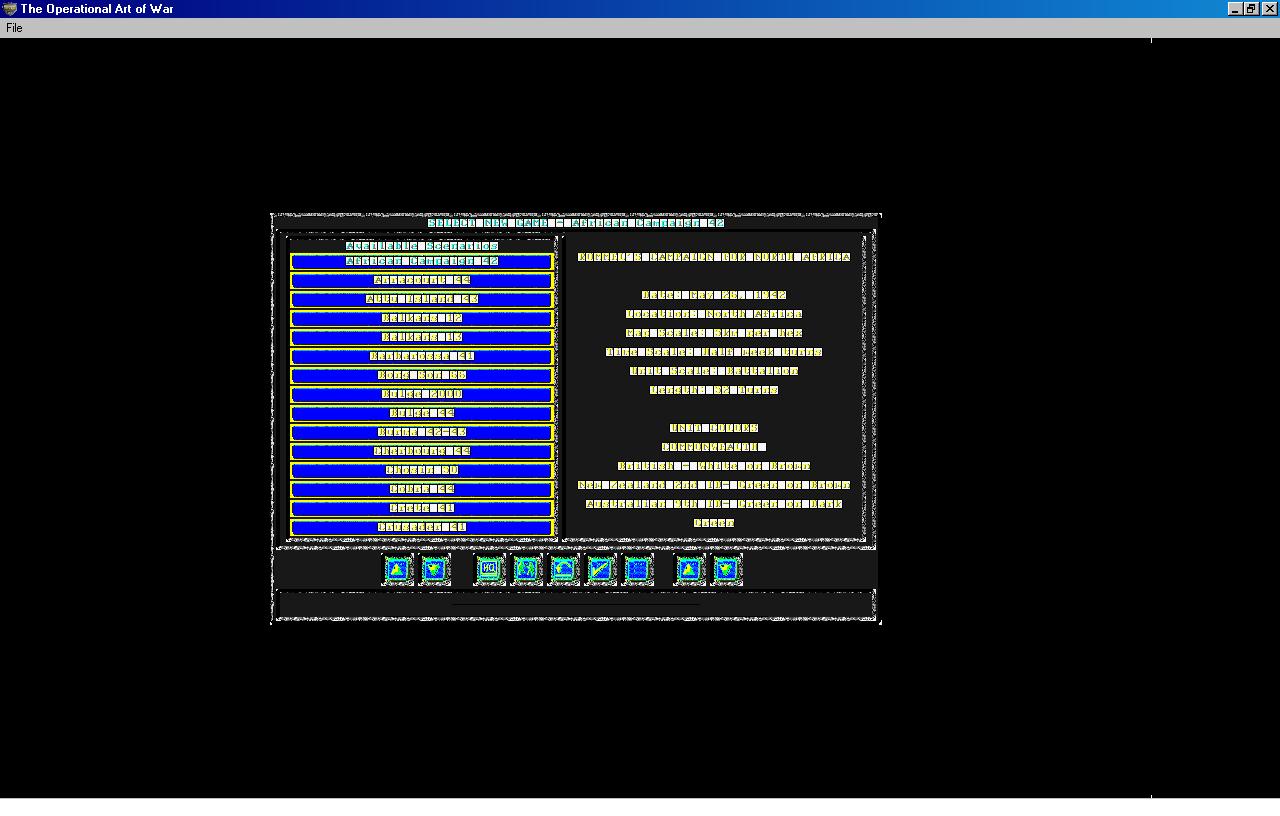Click the two-figures players icon
The width and height of the screenshot is (1280, 816).
point(527,570)
